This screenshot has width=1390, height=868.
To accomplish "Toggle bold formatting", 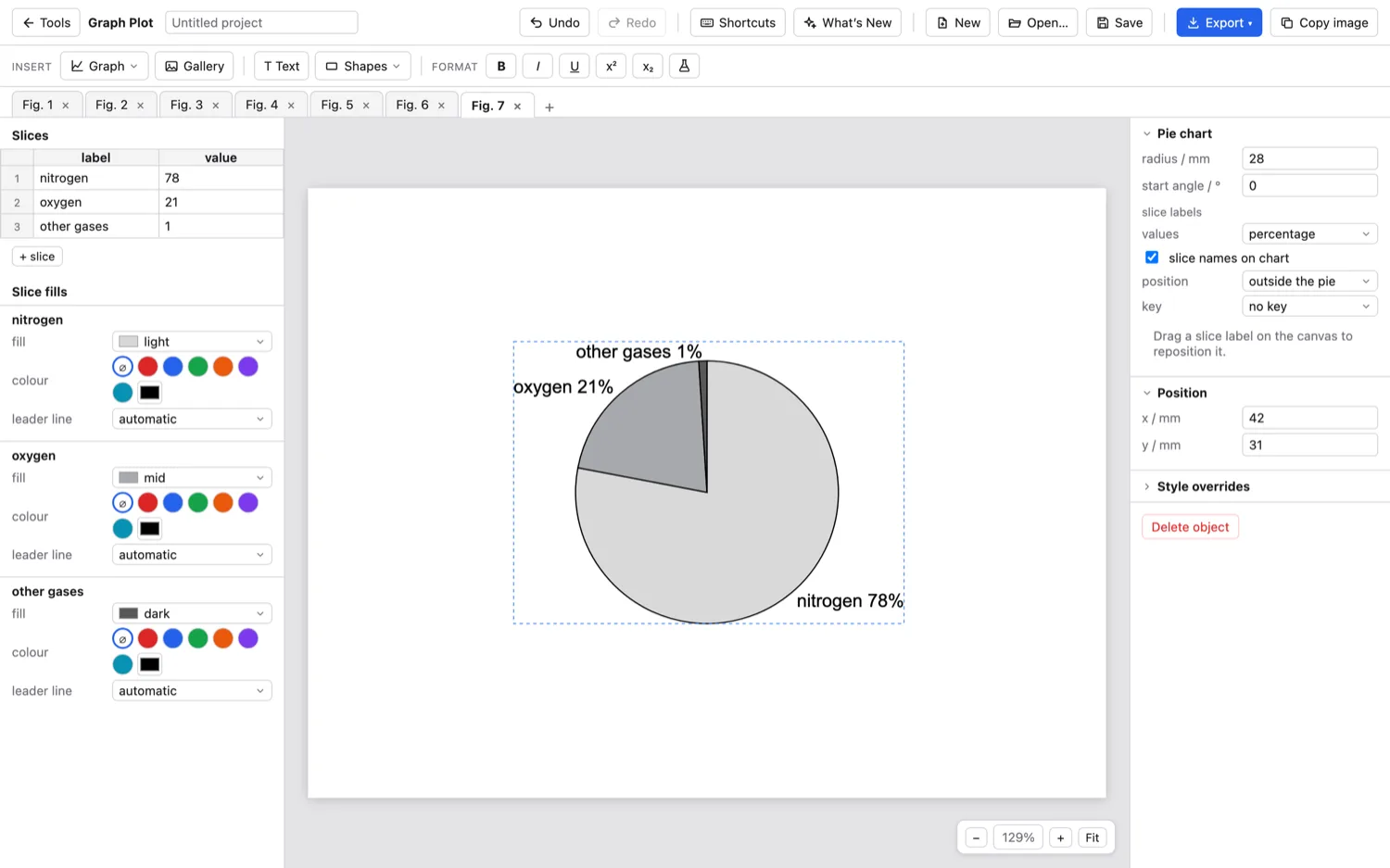I will [501, 66].
